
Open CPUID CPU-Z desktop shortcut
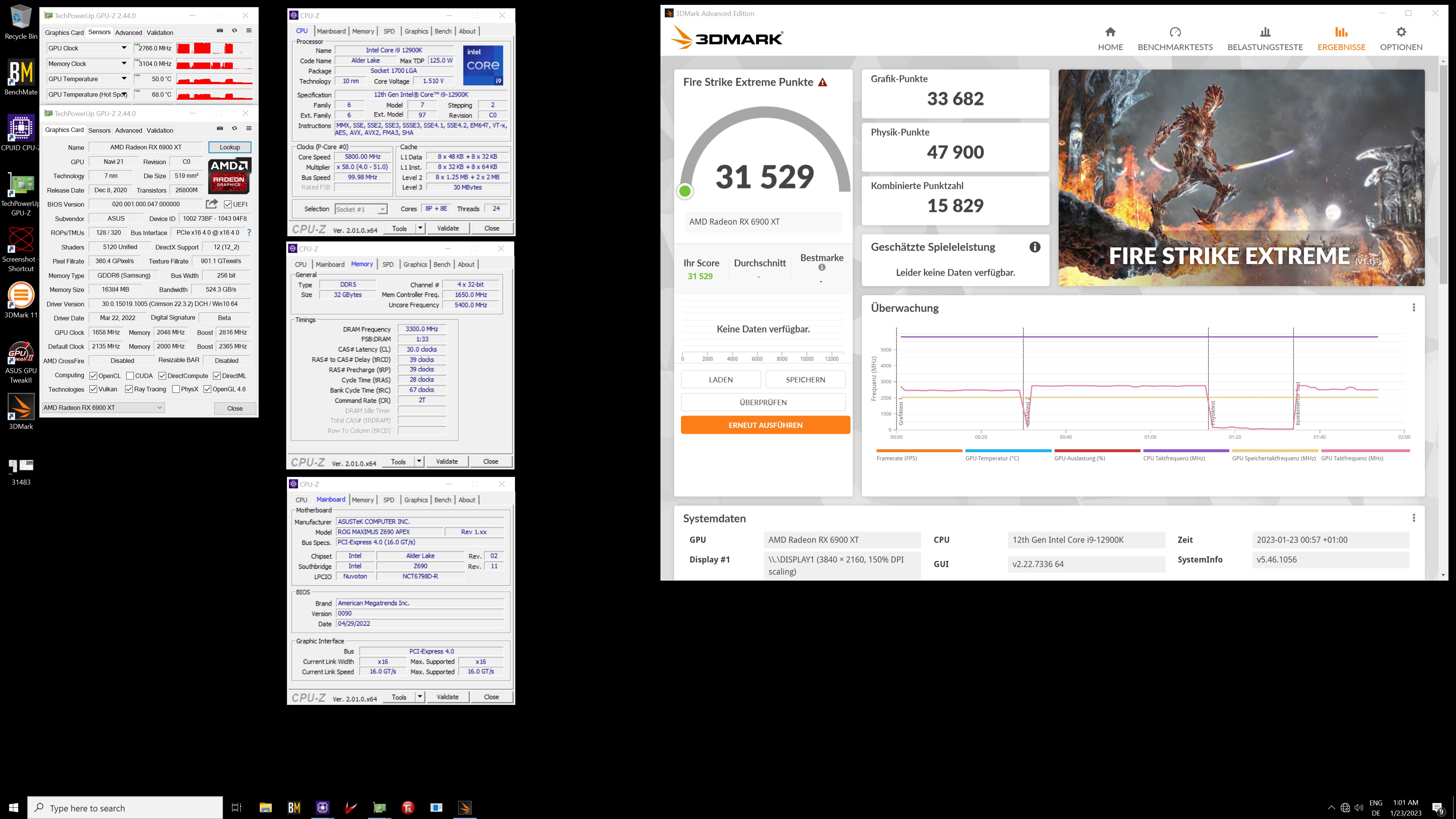tap(21, 133)
